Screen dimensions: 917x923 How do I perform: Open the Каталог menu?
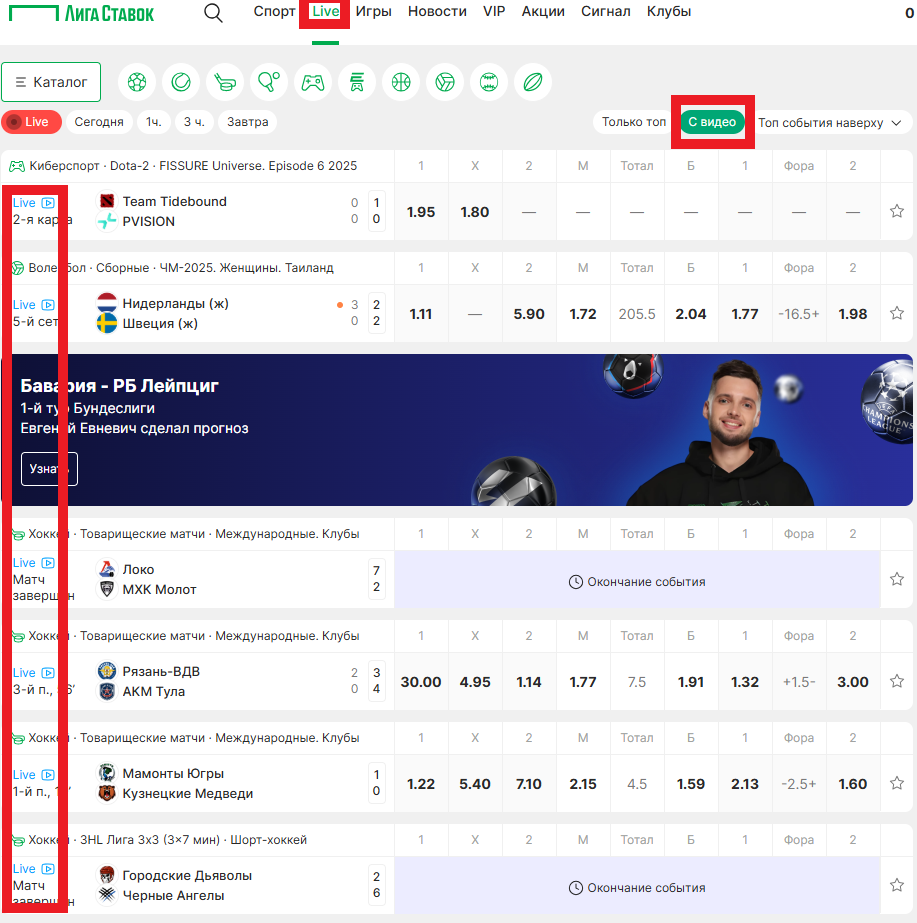51,82
